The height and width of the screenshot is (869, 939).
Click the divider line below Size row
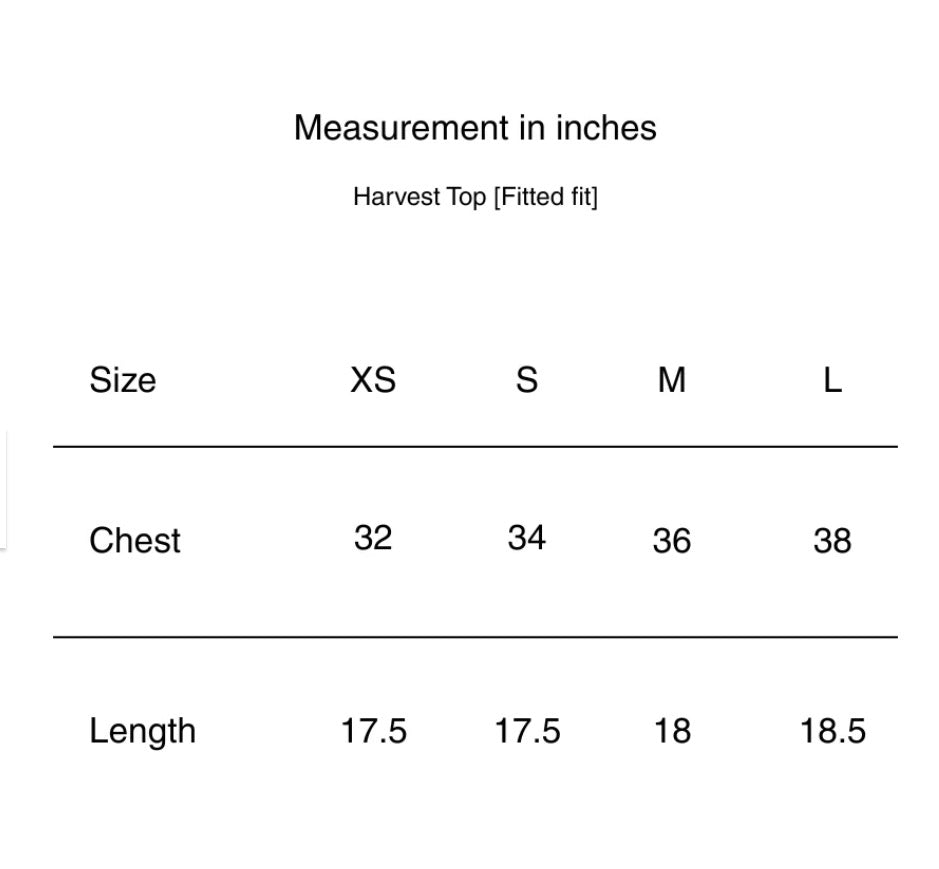pyautogui.click(x=475, y=446)
